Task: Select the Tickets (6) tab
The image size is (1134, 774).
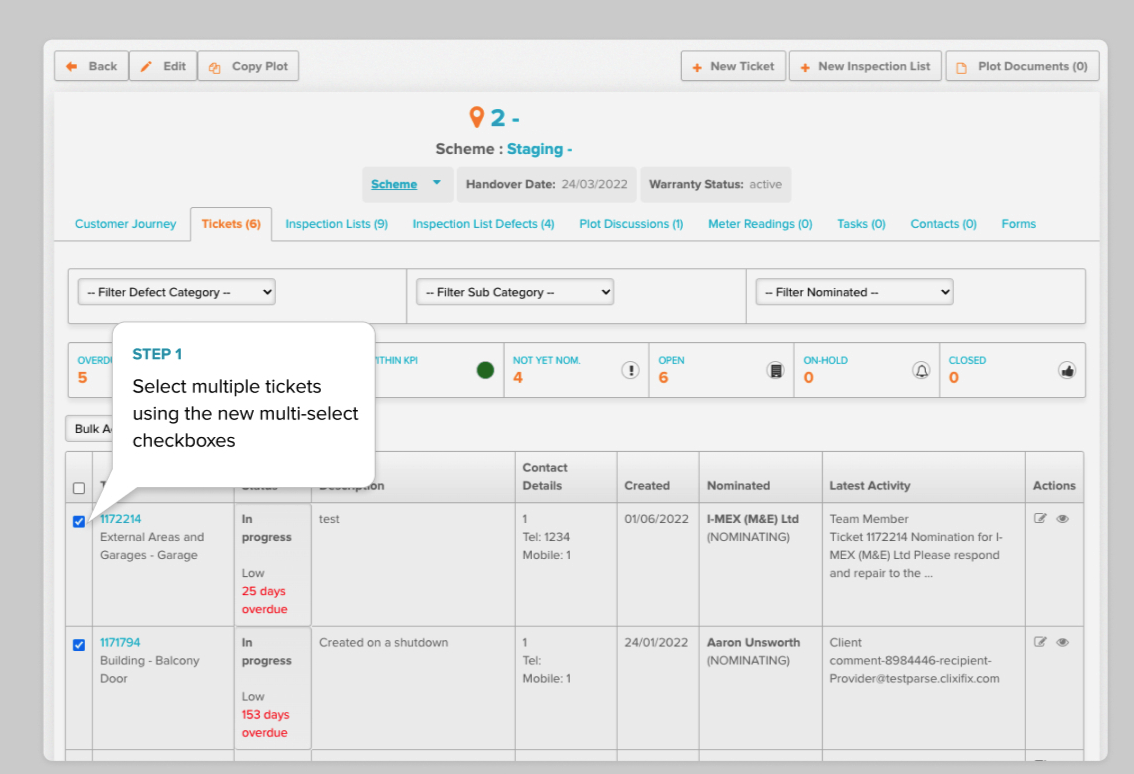Action: point(231,224)
